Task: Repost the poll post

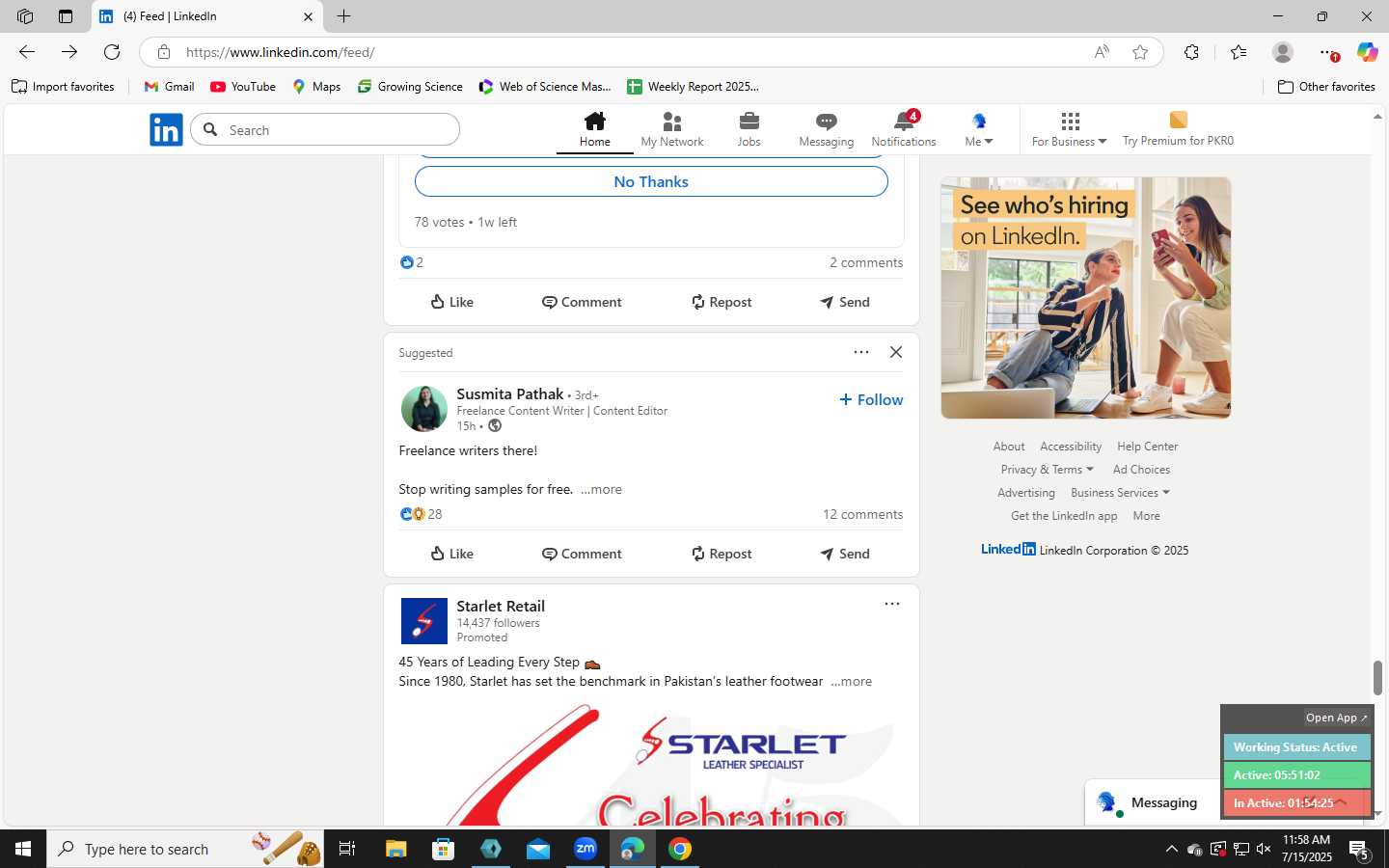Action: (722, 302)
